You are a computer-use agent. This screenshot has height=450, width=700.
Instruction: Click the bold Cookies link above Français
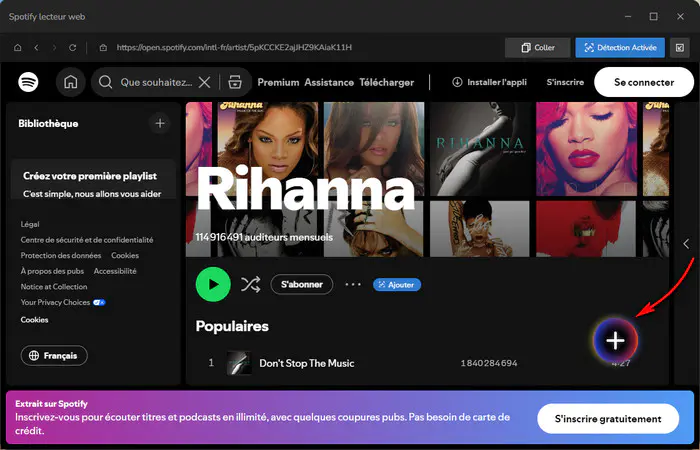34,320
